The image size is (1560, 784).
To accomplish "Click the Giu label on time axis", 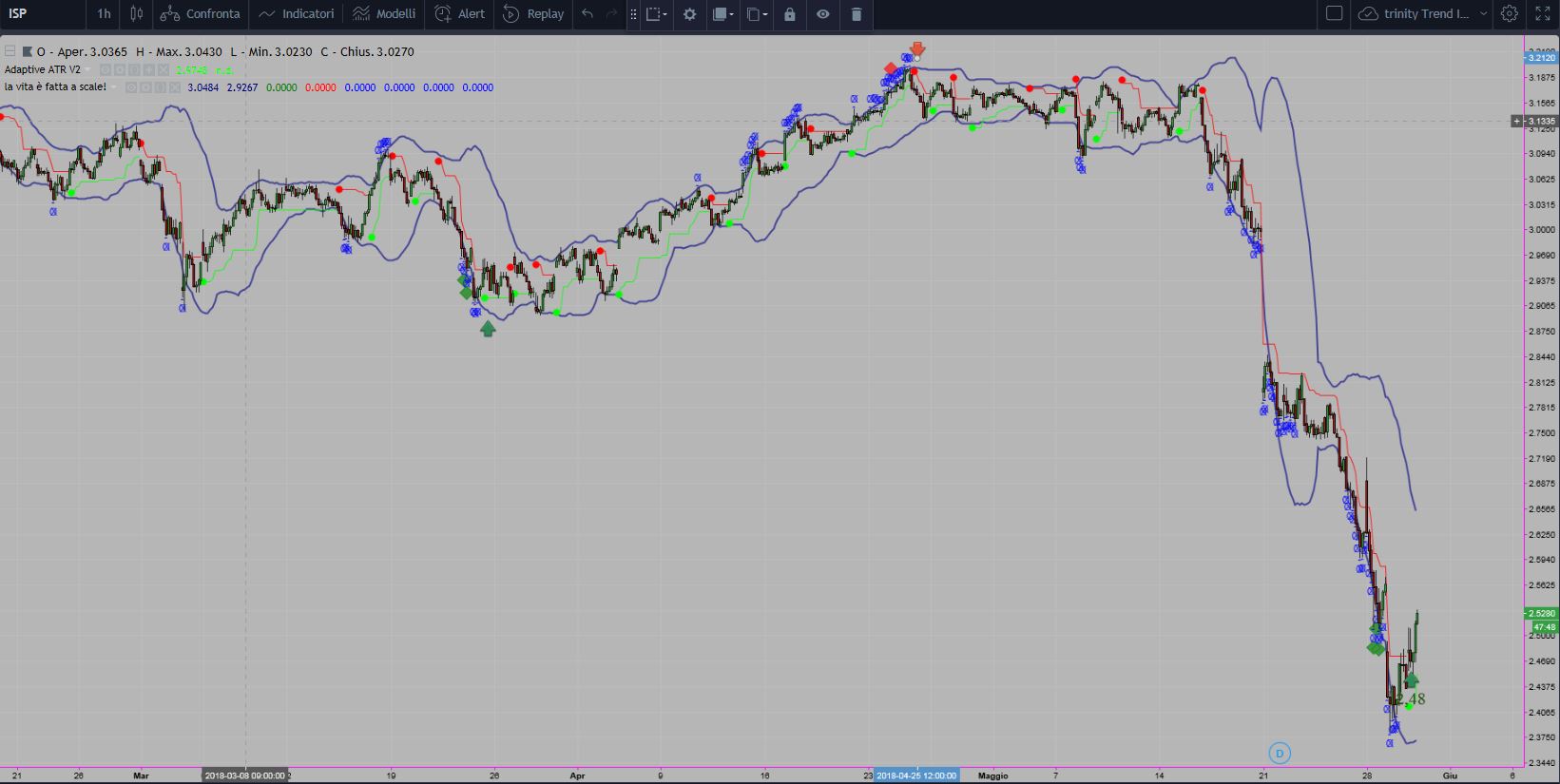I will pos(1450,775).
